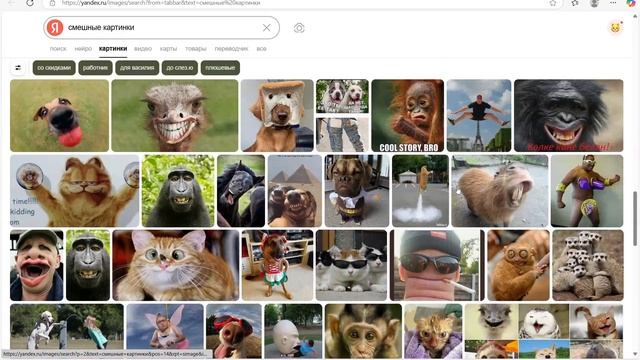Open the Copilot icon in the browser toolbar
640x360 pixels.
631,3
